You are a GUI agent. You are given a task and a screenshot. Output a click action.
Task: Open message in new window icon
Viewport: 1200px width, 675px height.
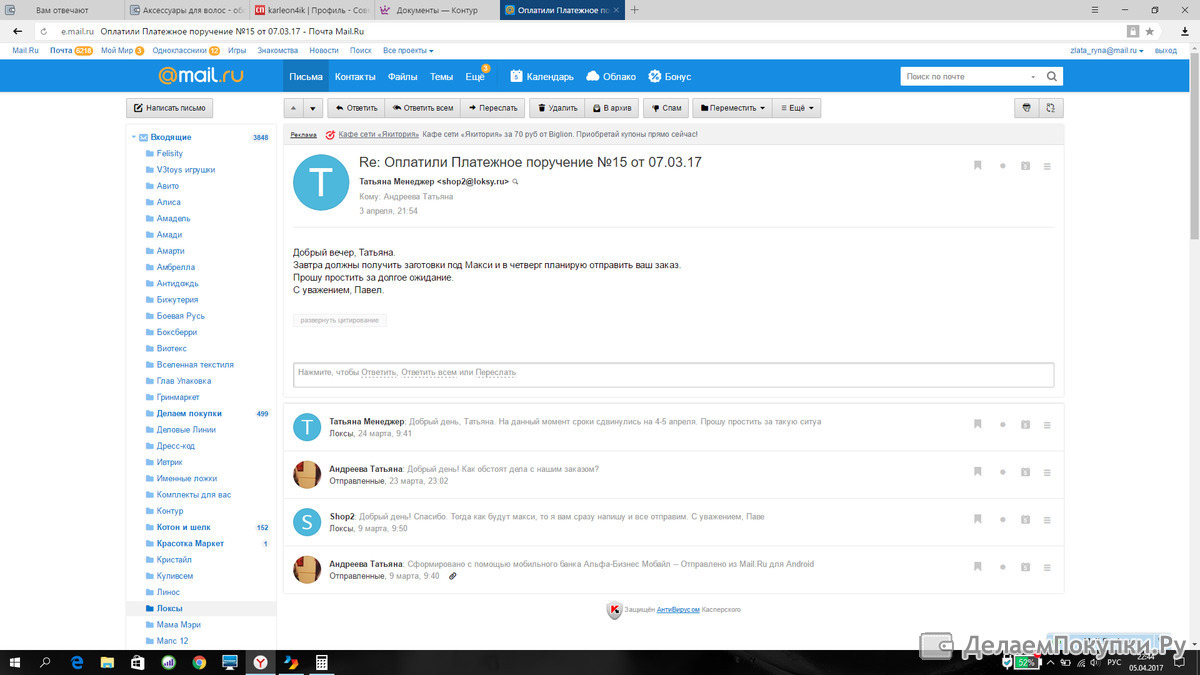coord(1050,108)
